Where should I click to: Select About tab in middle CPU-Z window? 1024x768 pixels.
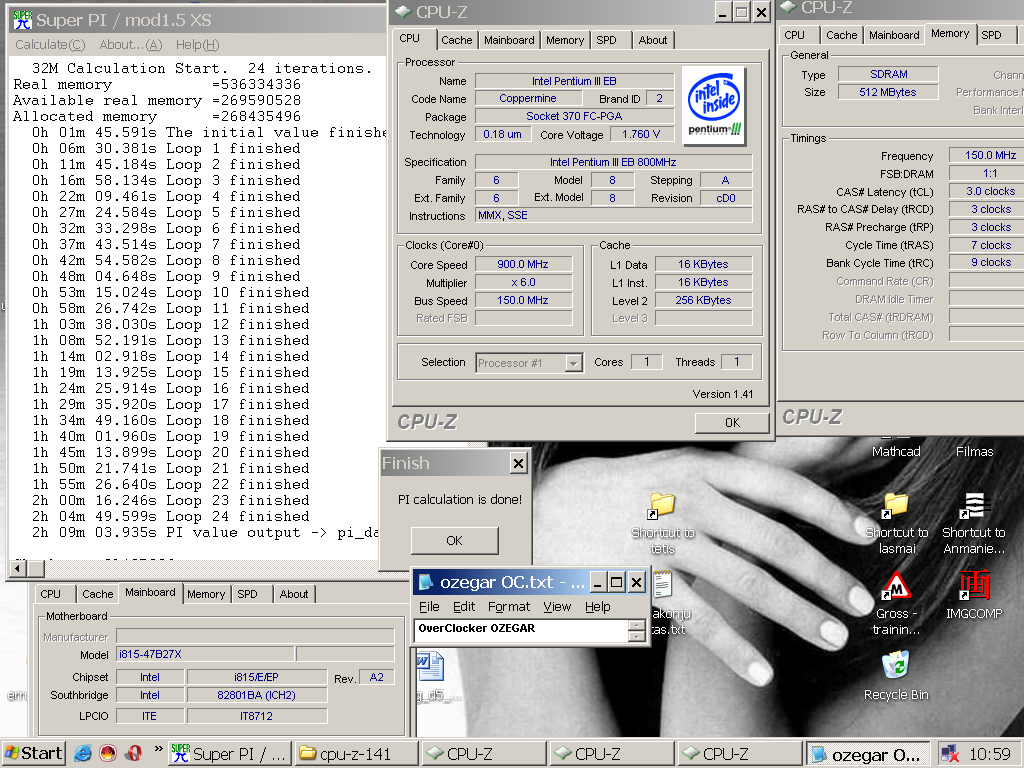(x=652, y=40)
